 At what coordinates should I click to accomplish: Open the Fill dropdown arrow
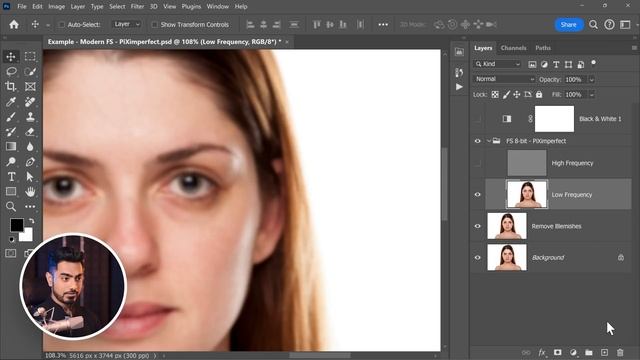point(591,95)
